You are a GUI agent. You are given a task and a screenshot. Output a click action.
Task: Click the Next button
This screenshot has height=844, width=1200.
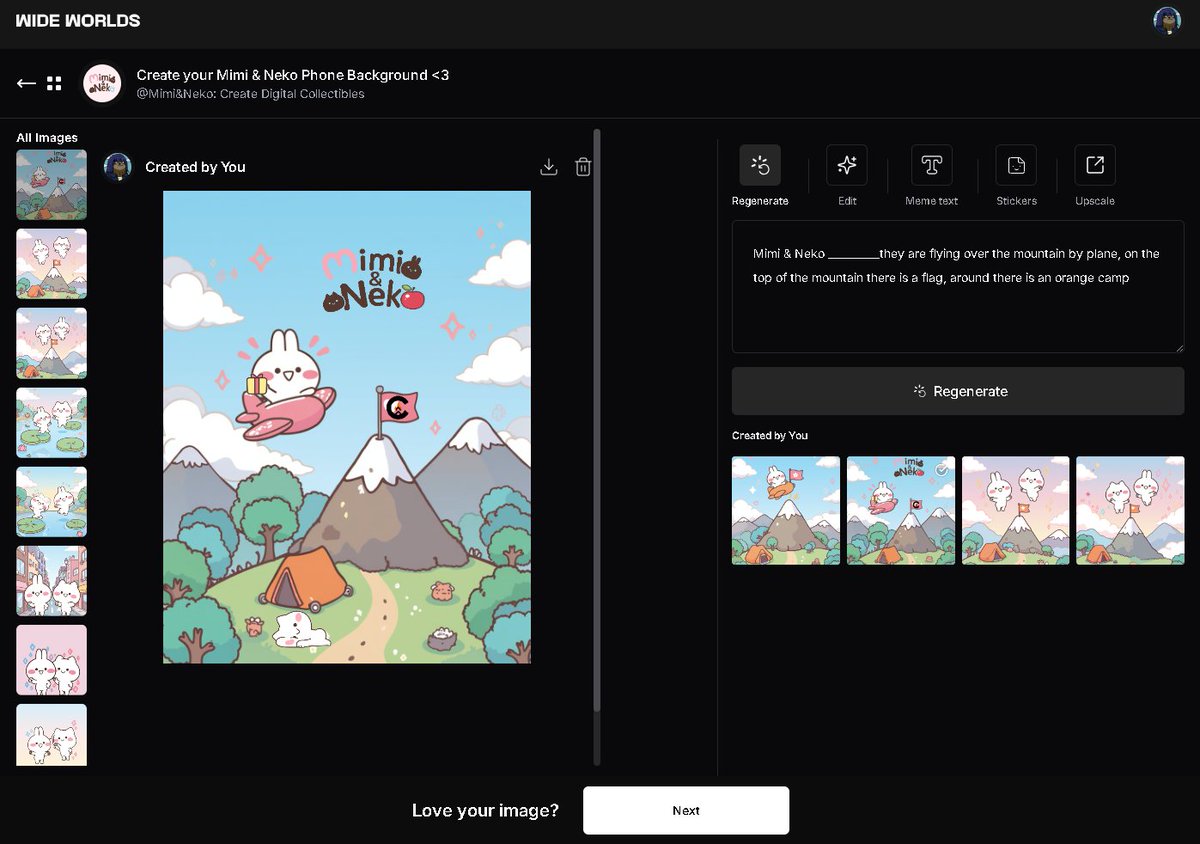tap(686, 810)
